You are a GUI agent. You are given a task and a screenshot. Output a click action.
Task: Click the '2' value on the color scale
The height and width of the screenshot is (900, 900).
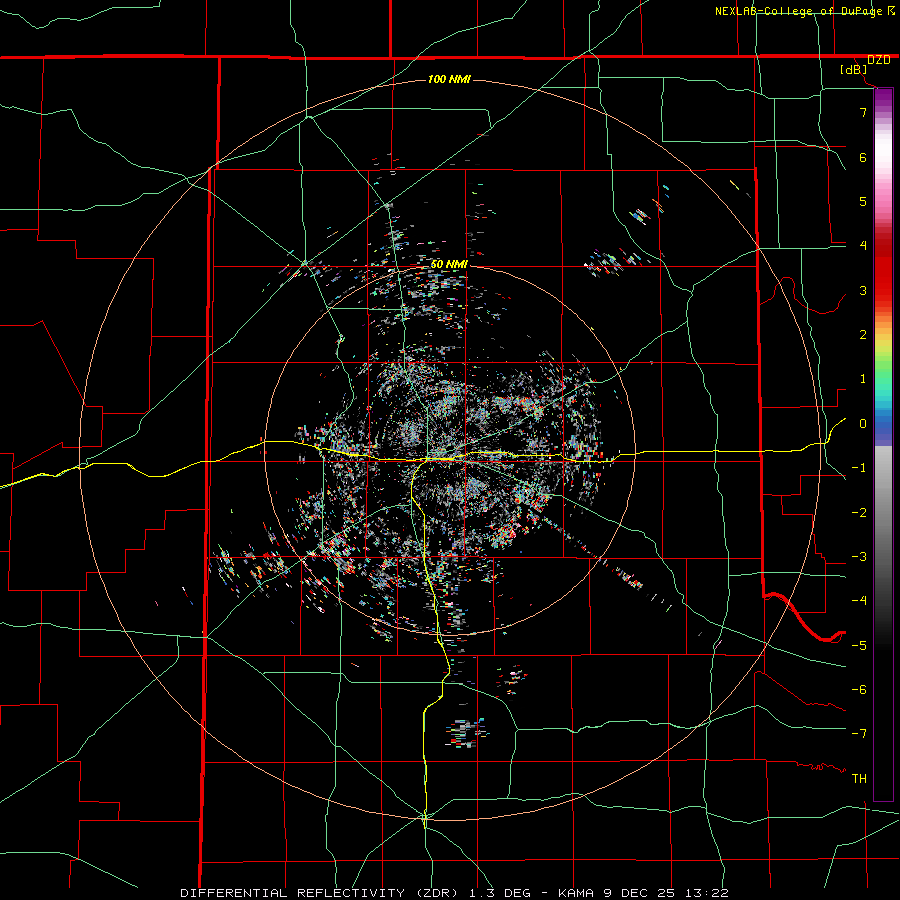pos(863,335)
